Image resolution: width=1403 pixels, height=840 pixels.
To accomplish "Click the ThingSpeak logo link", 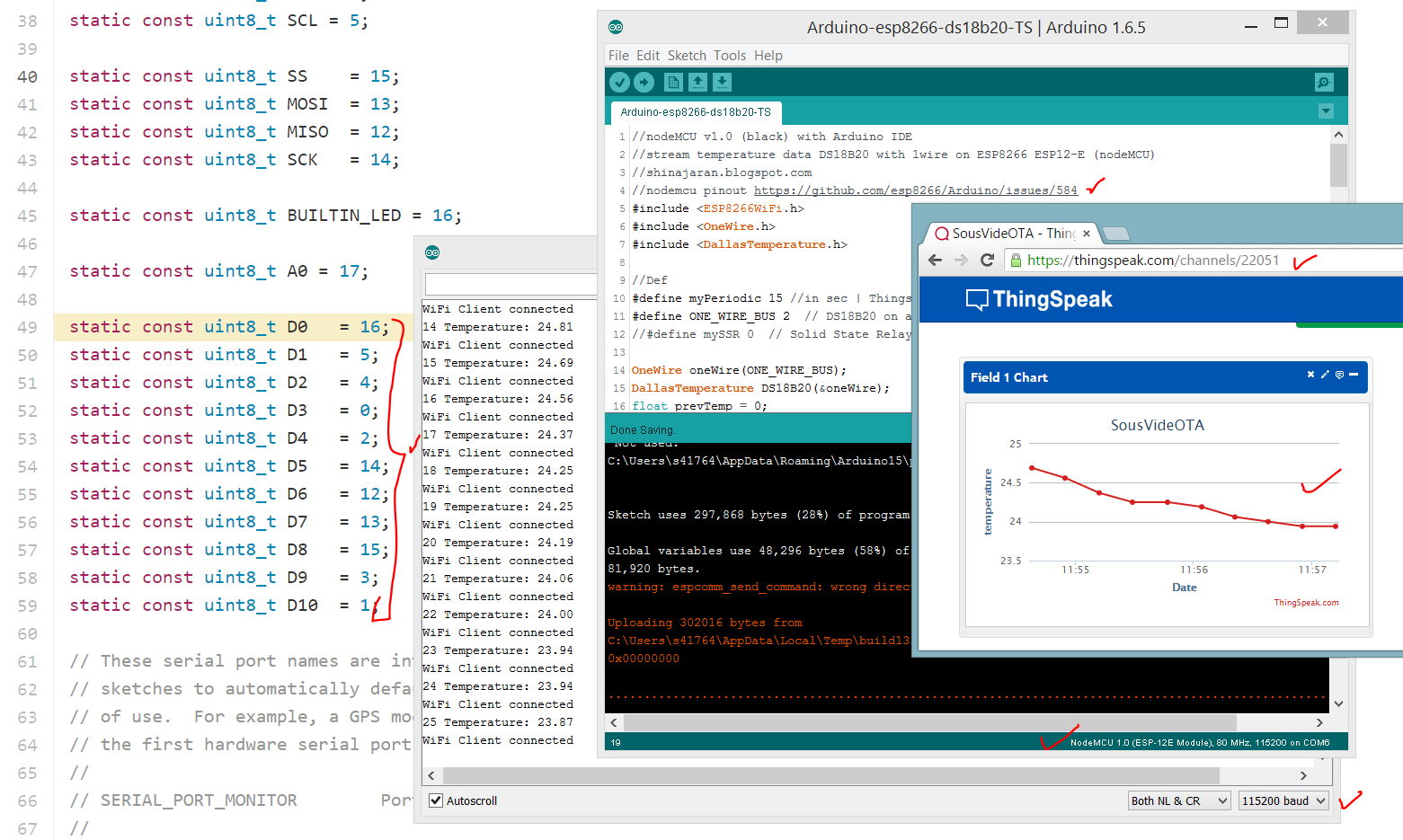I will [x=1039, y=299].
